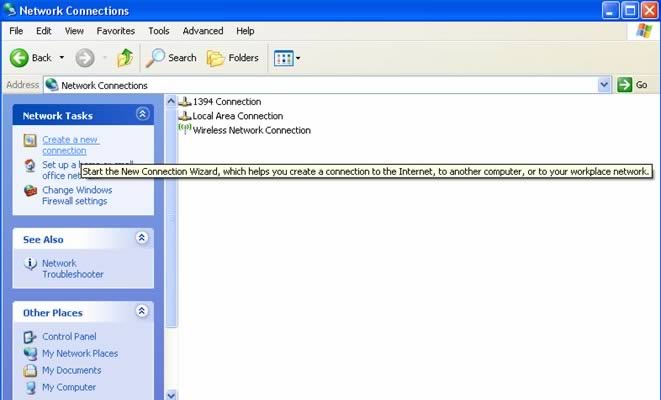This screenshot has height=400, width=661.
Task: Click the globe icon in Address bar
Action: (52, 85)
